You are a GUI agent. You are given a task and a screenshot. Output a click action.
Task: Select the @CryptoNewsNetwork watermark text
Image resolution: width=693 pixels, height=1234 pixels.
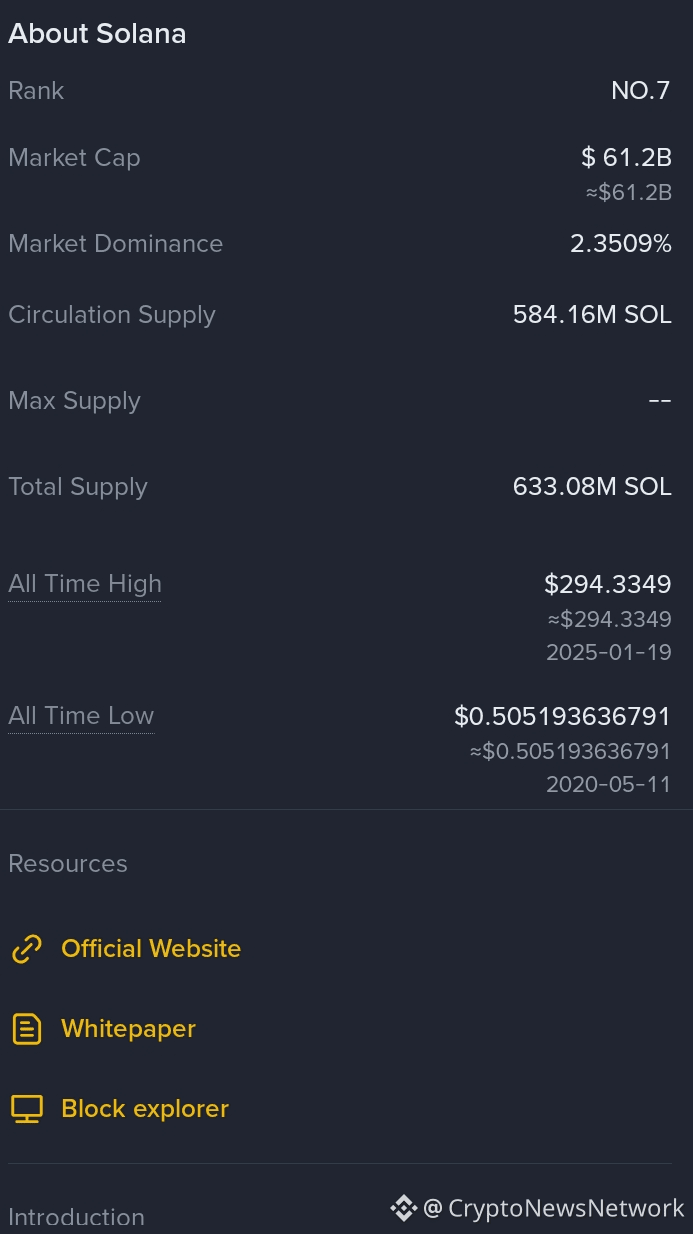554,1208
